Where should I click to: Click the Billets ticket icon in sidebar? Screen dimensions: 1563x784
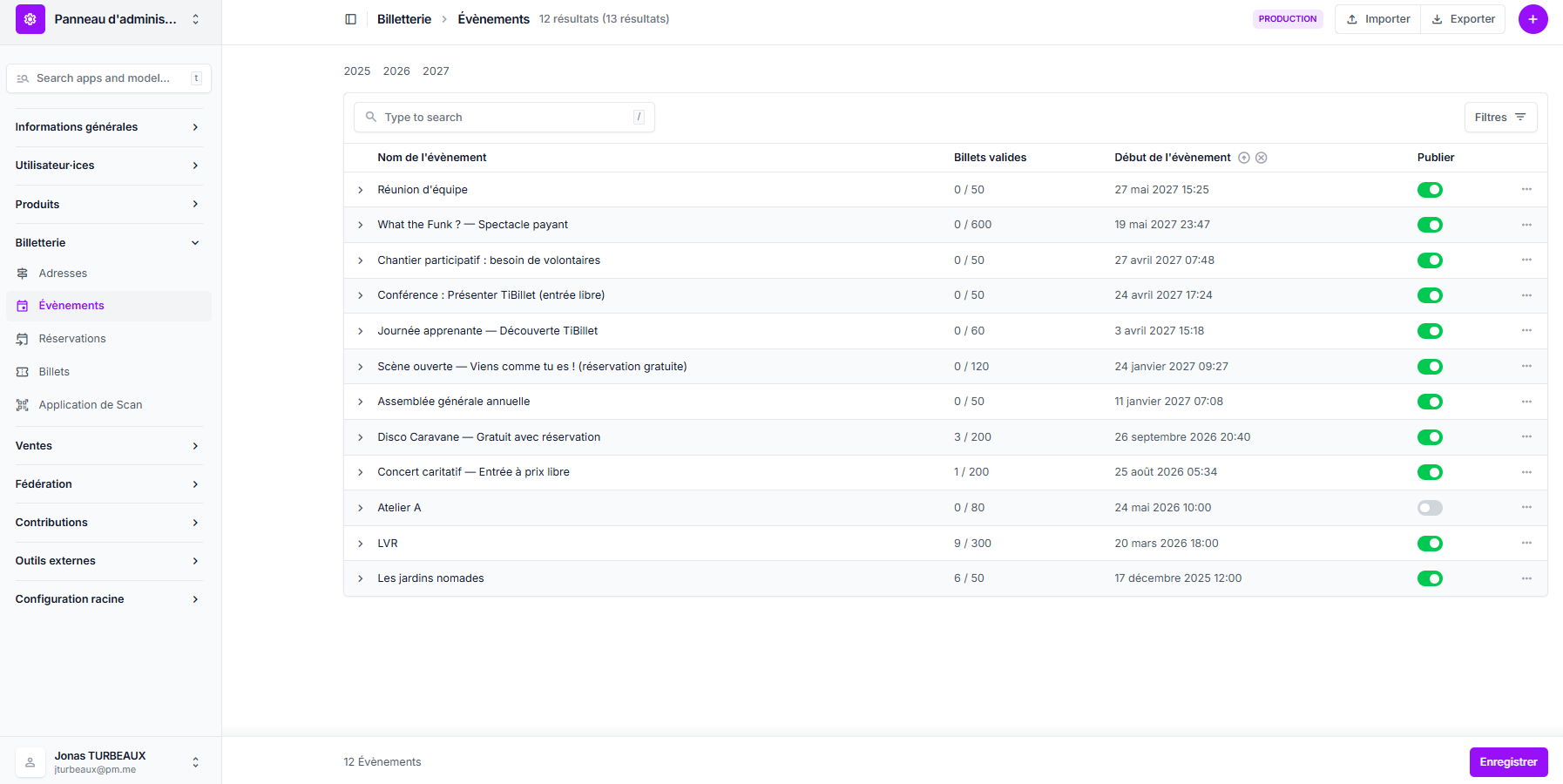[23, 372]
